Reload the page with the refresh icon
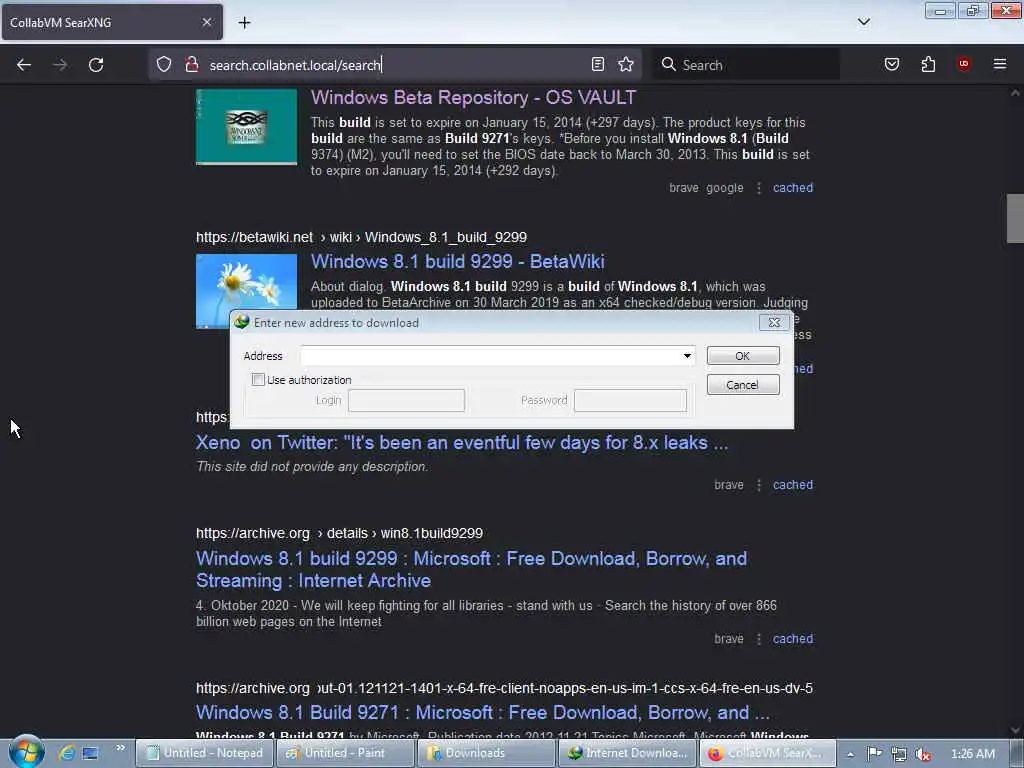The height and width of the screenshot is (768, 1024). pyautogui.click(x=96, y=65)
